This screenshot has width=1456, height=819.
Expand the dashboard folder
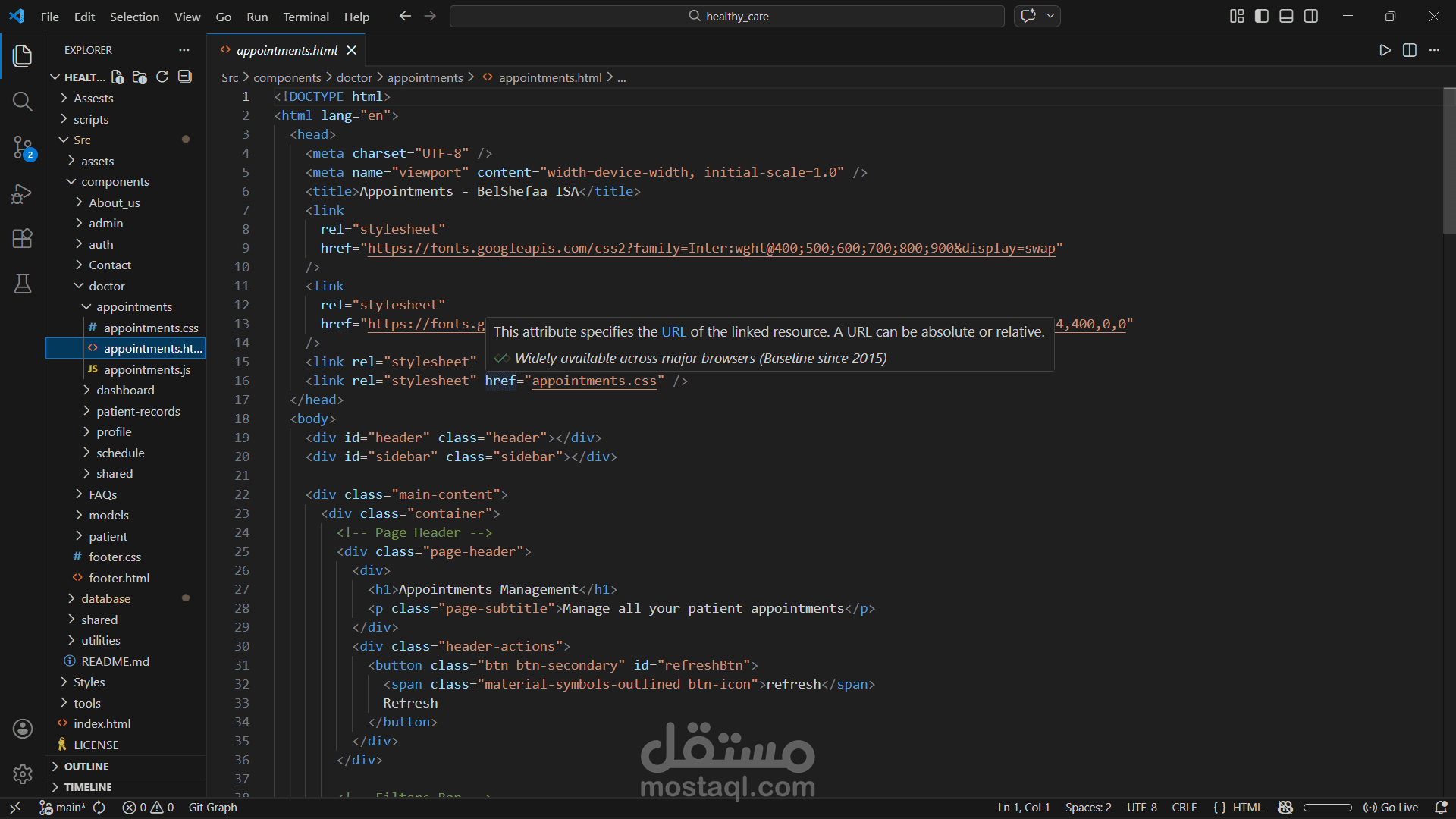(x=125, y=390)
